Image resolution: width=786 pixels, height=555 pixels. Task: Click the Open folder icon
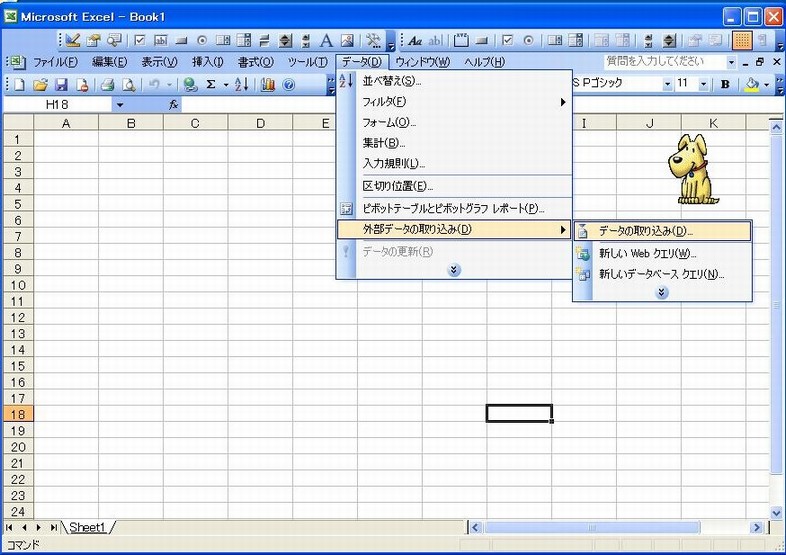(40, 85)
